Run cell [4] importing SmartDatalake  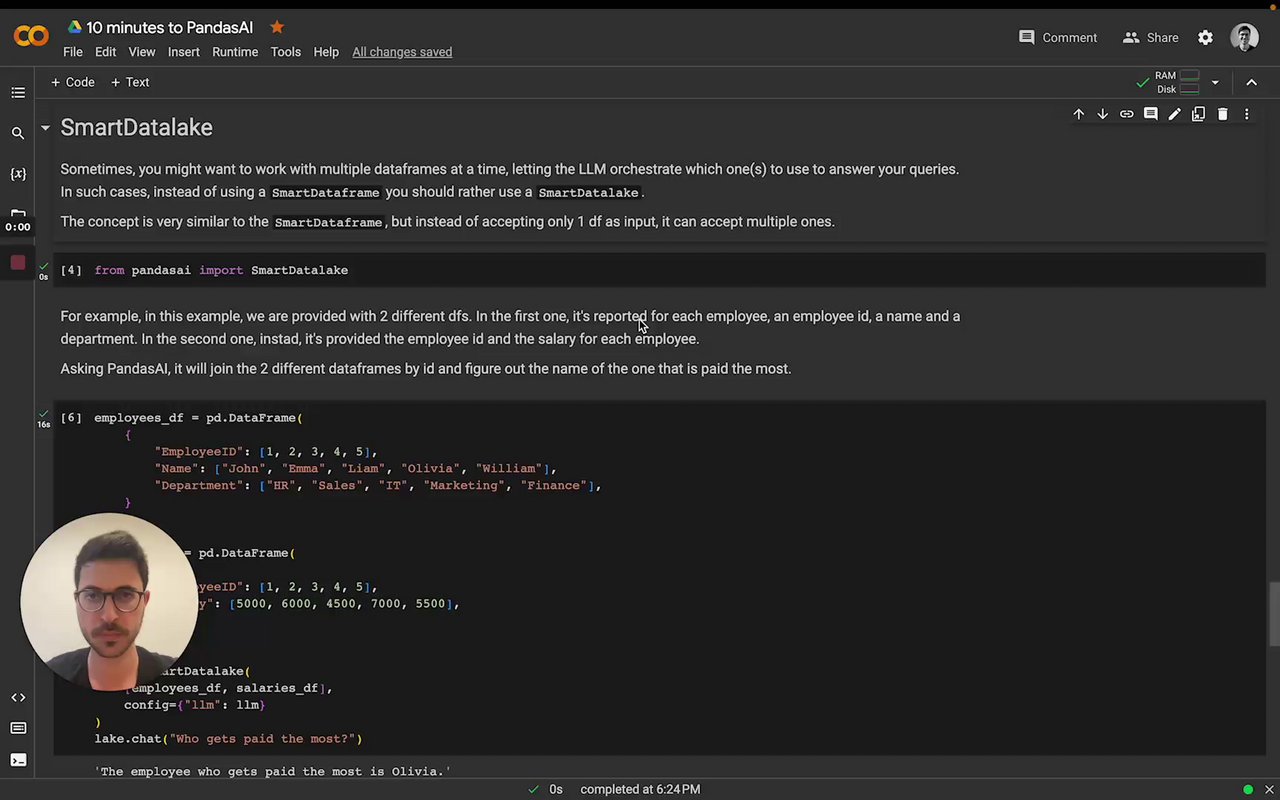pyautogui.click(x=71, y=270)
